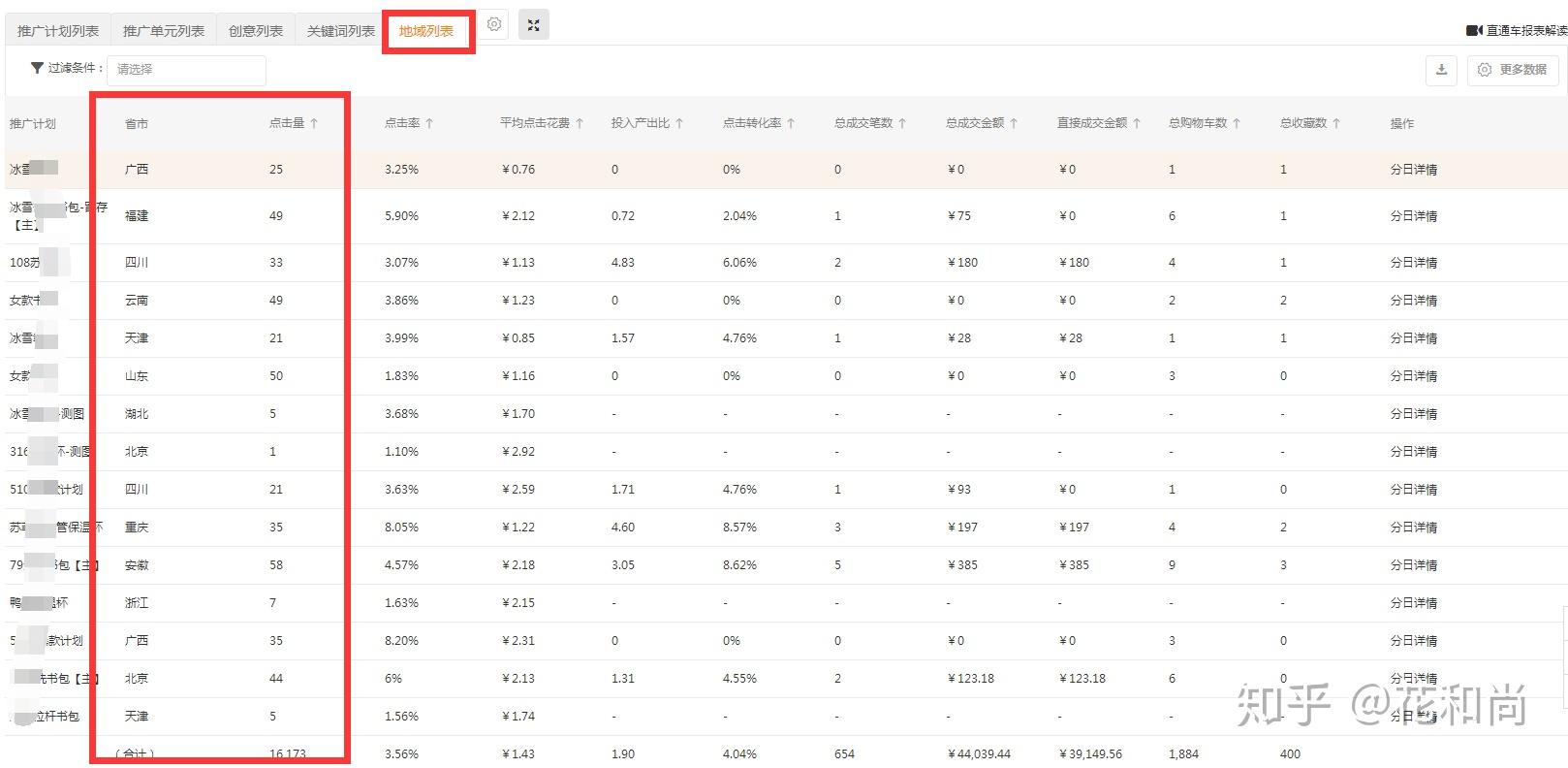Open the 推广单元列表 tab
This screenshot has height=768, width=1568.
[164, 31]
